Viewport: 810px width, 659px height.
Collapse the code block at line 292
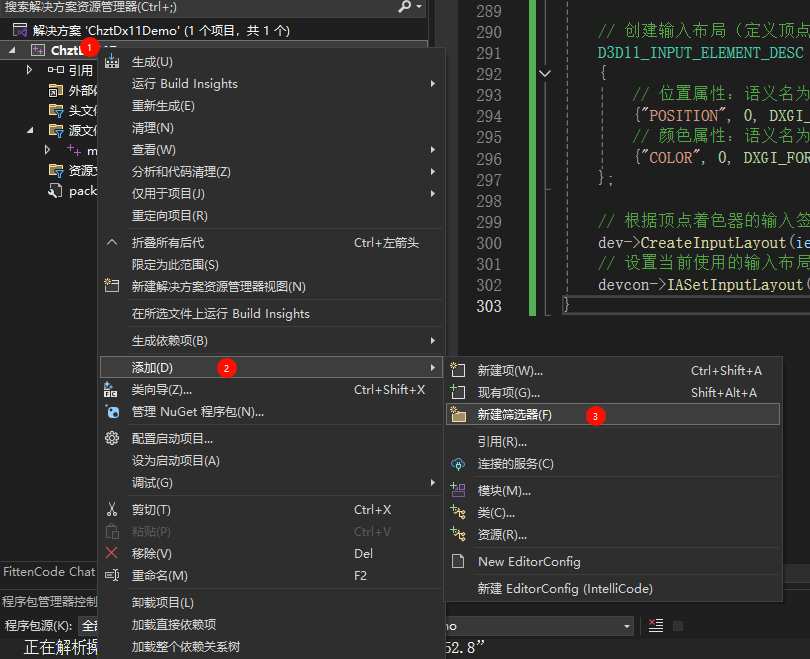click(x=544, y=73)
